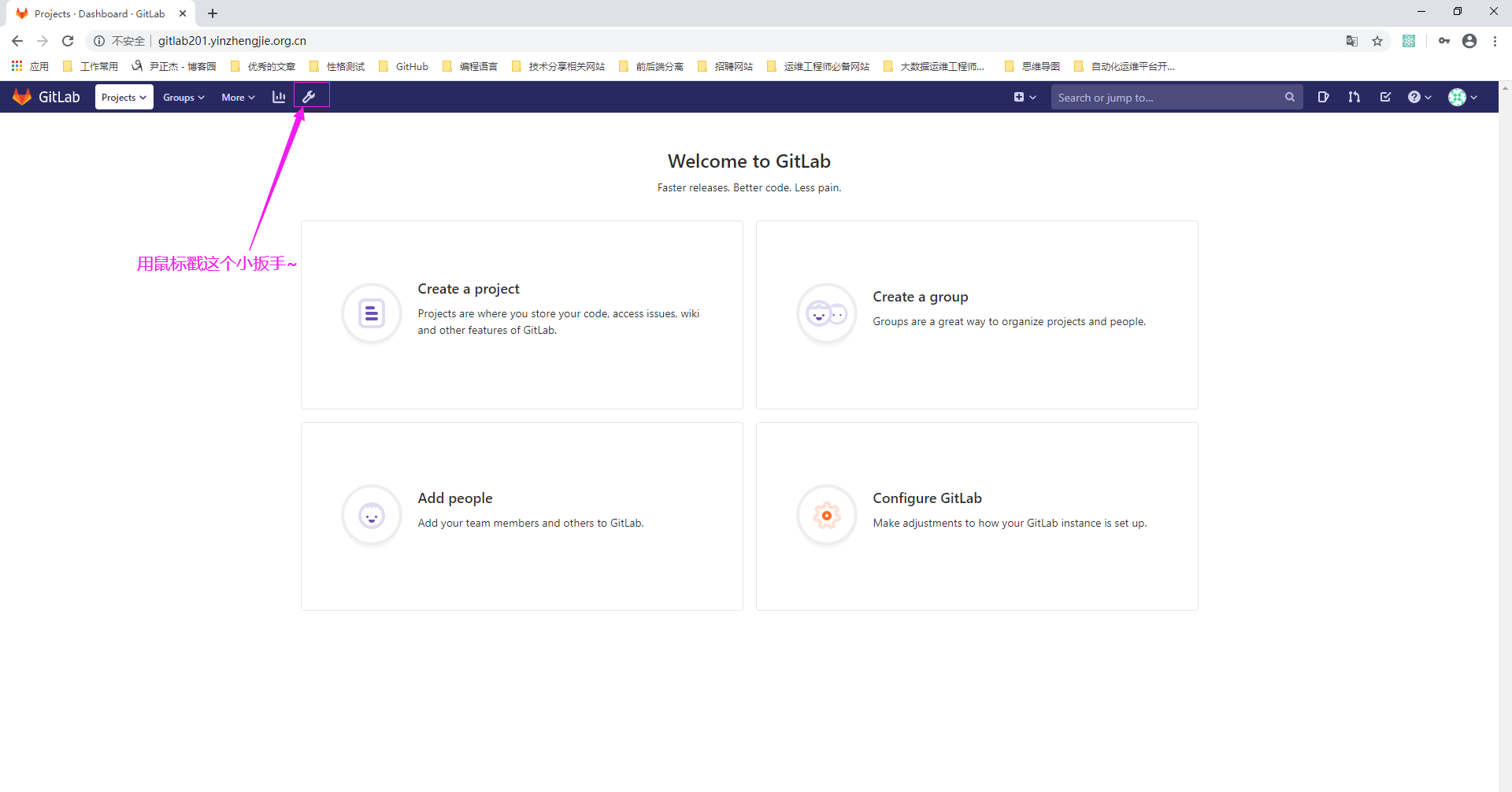Close the Projects Dashboard GitLab tab
1512x792 pixels.
click(x=183, y=13)
